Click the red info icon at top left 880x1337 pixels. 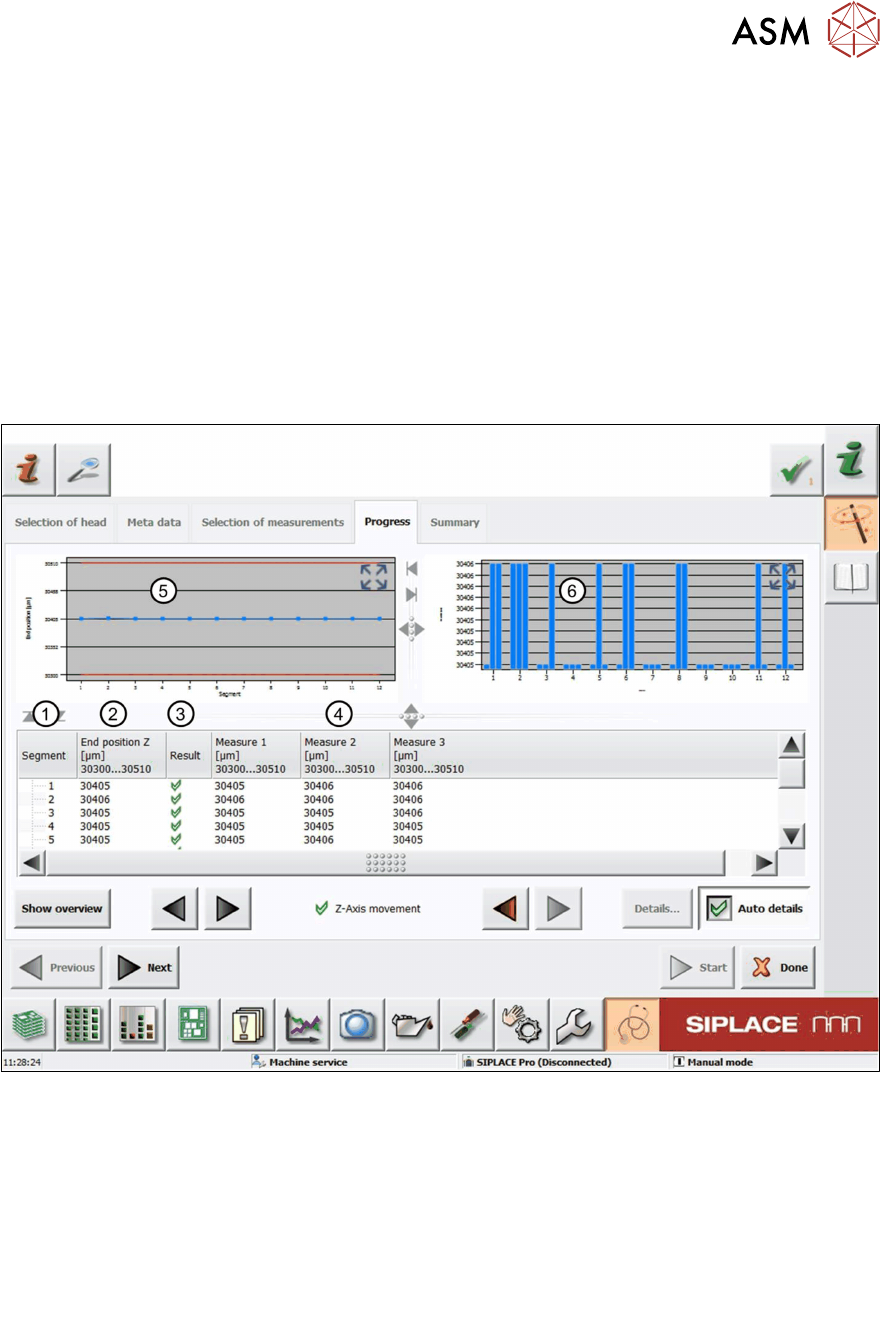click(x=28, y=470)
